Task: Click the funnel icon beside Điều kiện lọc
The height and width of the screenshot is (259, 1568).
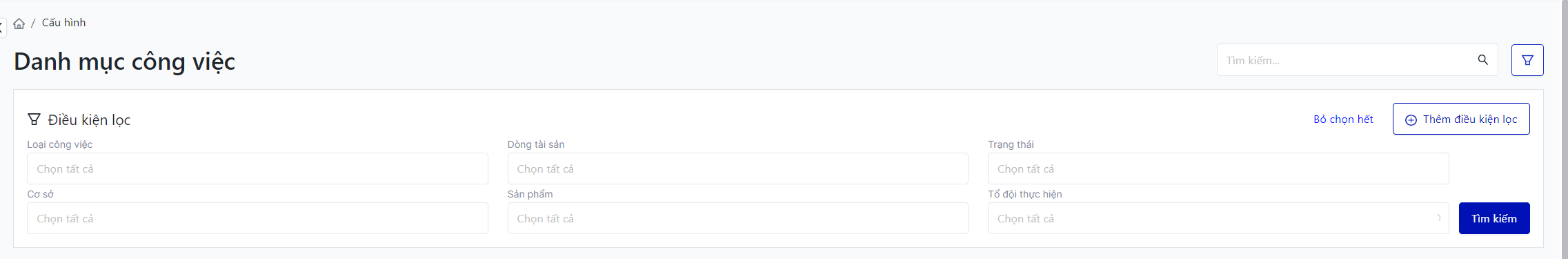Action: click(x=34, y=119)
